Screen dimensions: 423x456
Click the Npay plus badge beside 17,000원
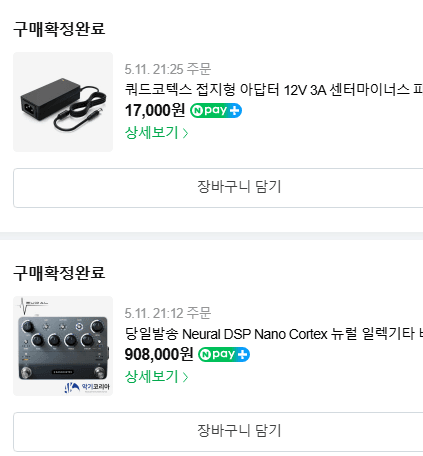(216, 110)
